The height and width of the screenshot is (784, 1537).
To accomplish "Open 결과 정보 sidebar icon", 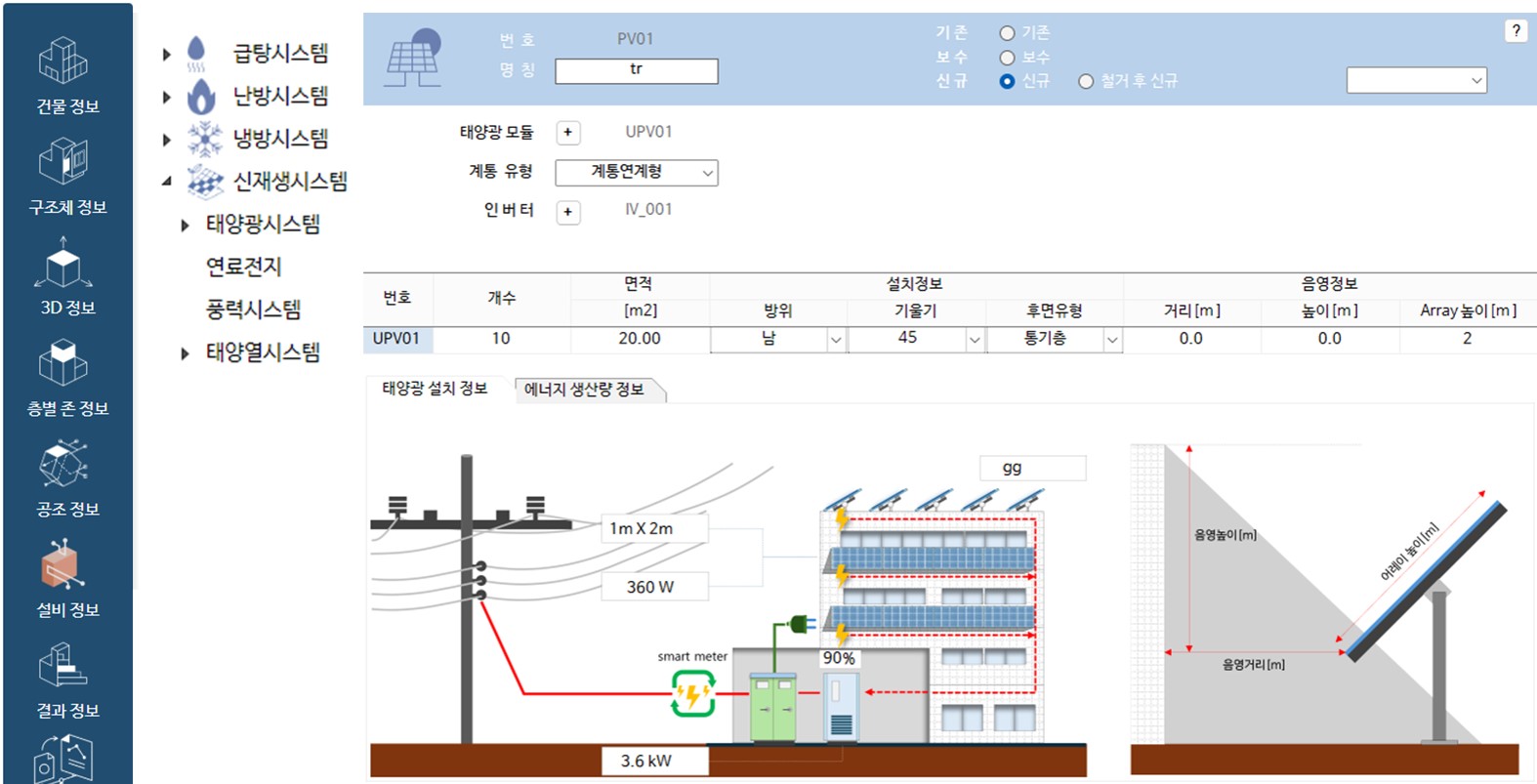I will coord(63,665).
